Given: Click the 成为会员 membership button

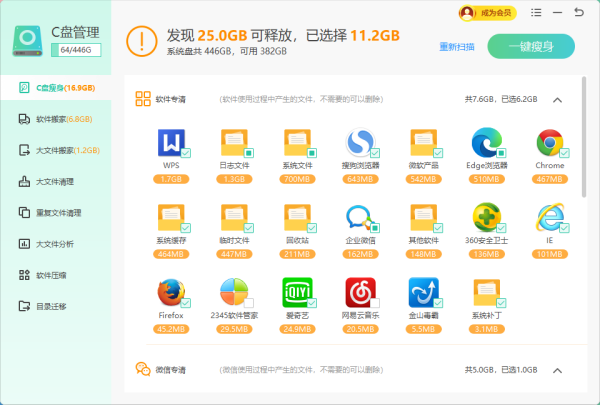Looking at the screenshot, I should 488,13.
